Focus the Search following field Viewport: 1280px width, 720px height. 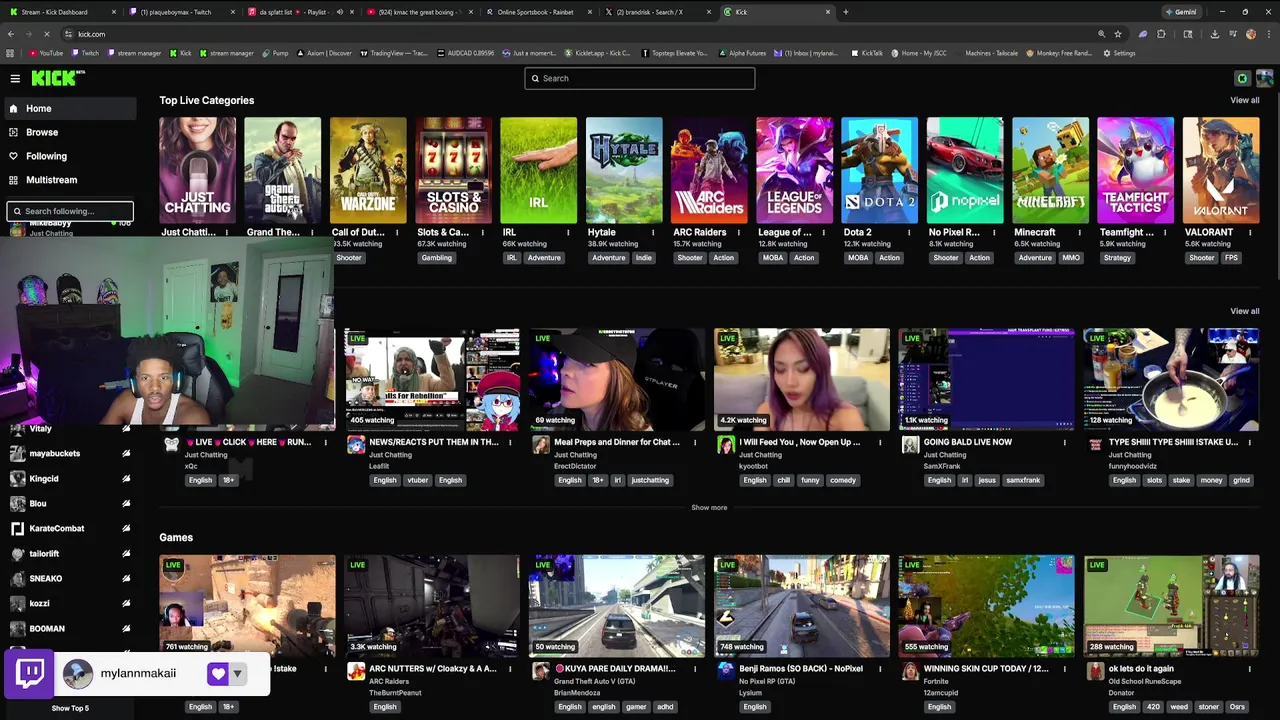pyautogui.click(x=70, y=211)
